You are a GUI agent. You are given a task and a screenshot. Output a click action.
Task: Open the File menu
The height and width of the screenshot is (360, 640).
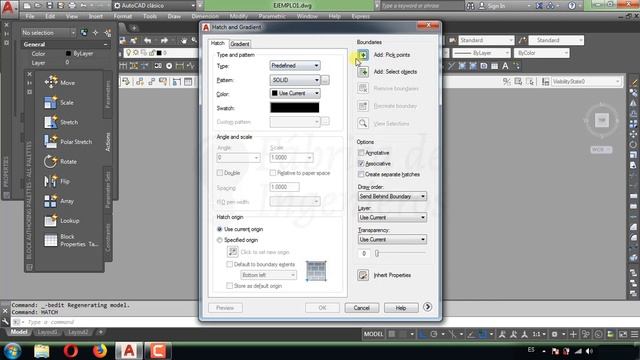click(x=30, y=16)
